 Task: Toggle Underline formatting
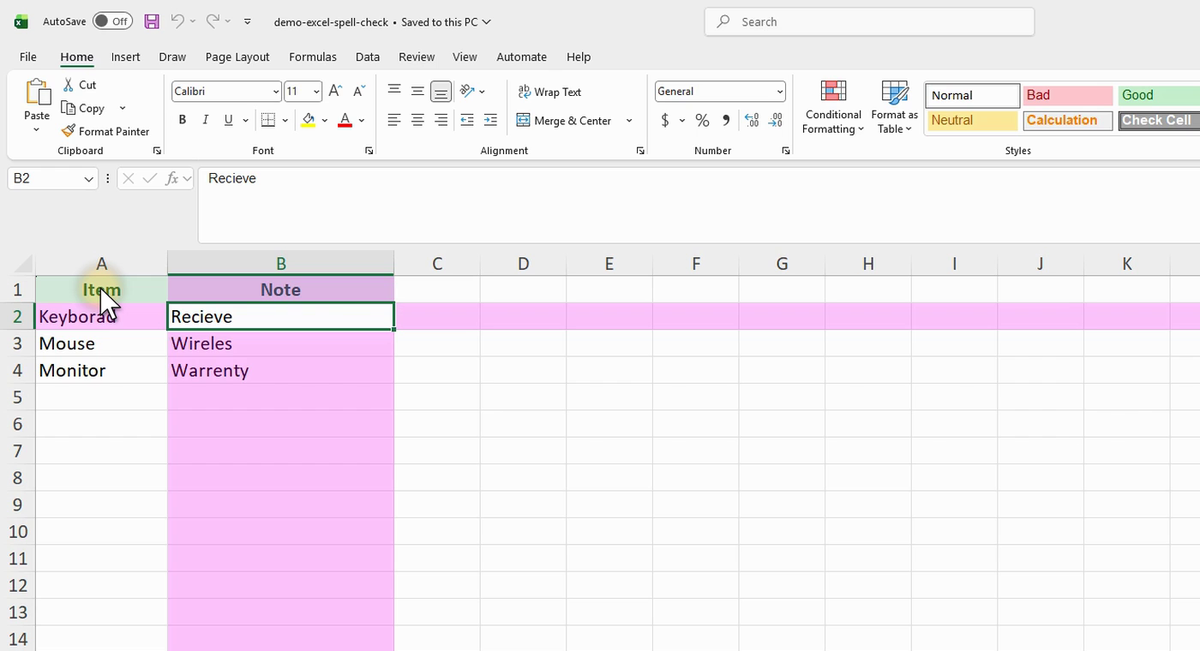click(229, 120)
